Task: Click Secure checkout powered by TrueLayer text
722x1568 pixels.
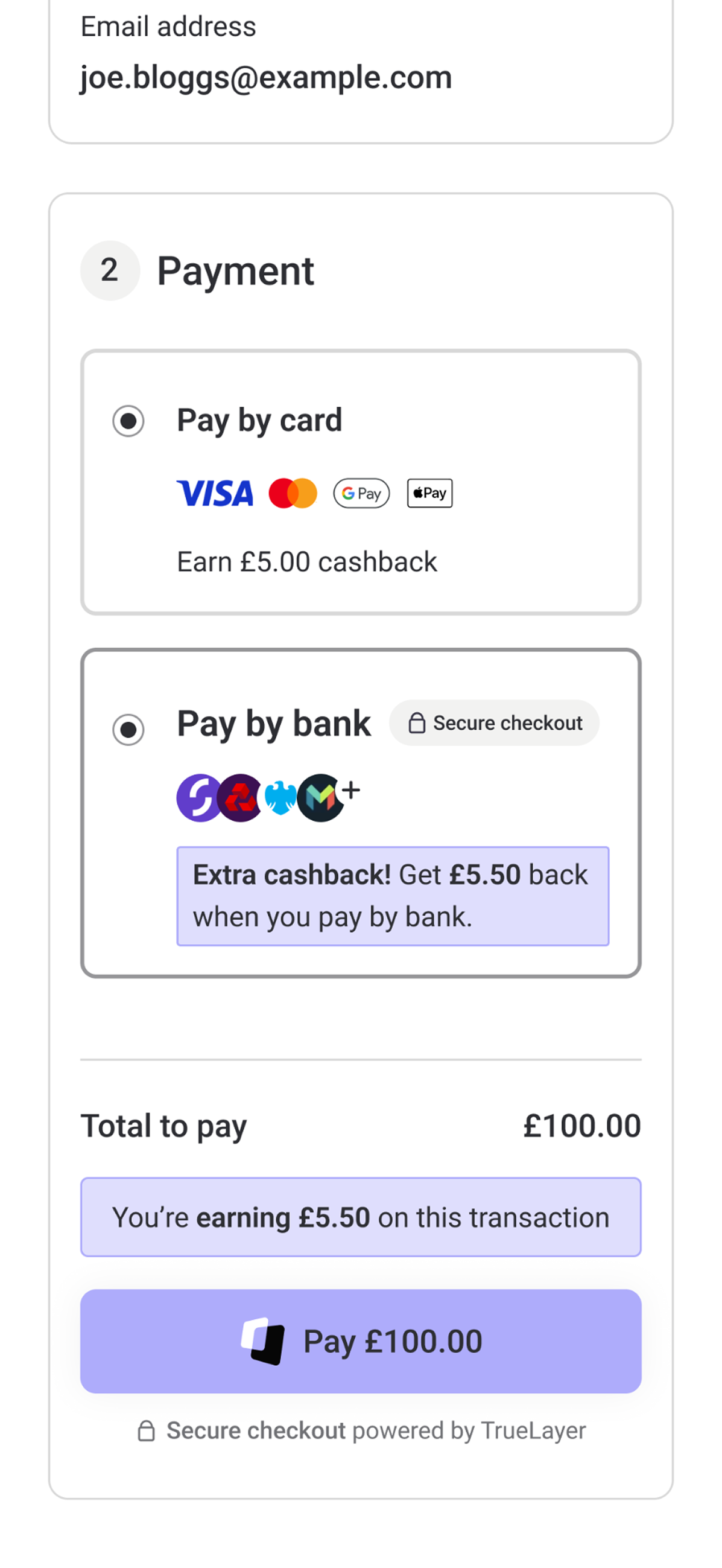Action: pos(376,1431)
